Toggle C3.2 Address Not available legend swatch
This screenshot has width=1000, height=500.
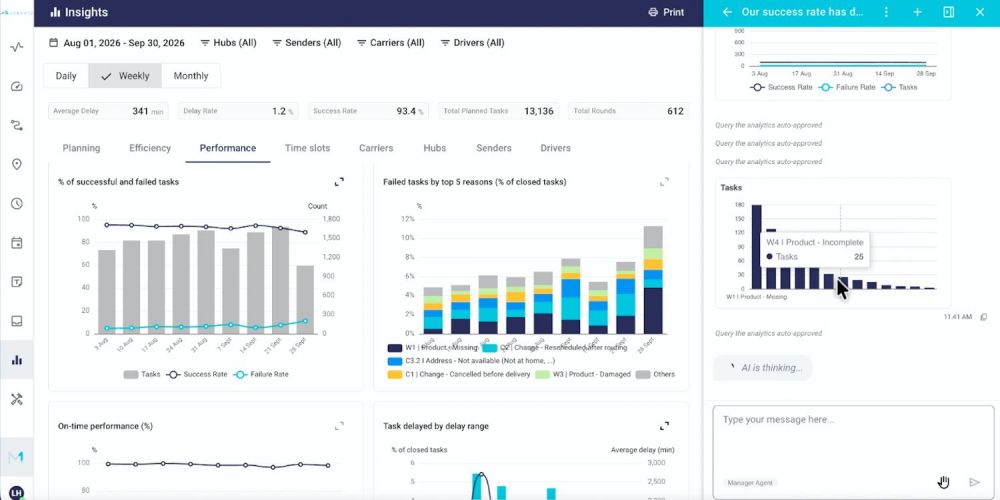click(395, 361)
